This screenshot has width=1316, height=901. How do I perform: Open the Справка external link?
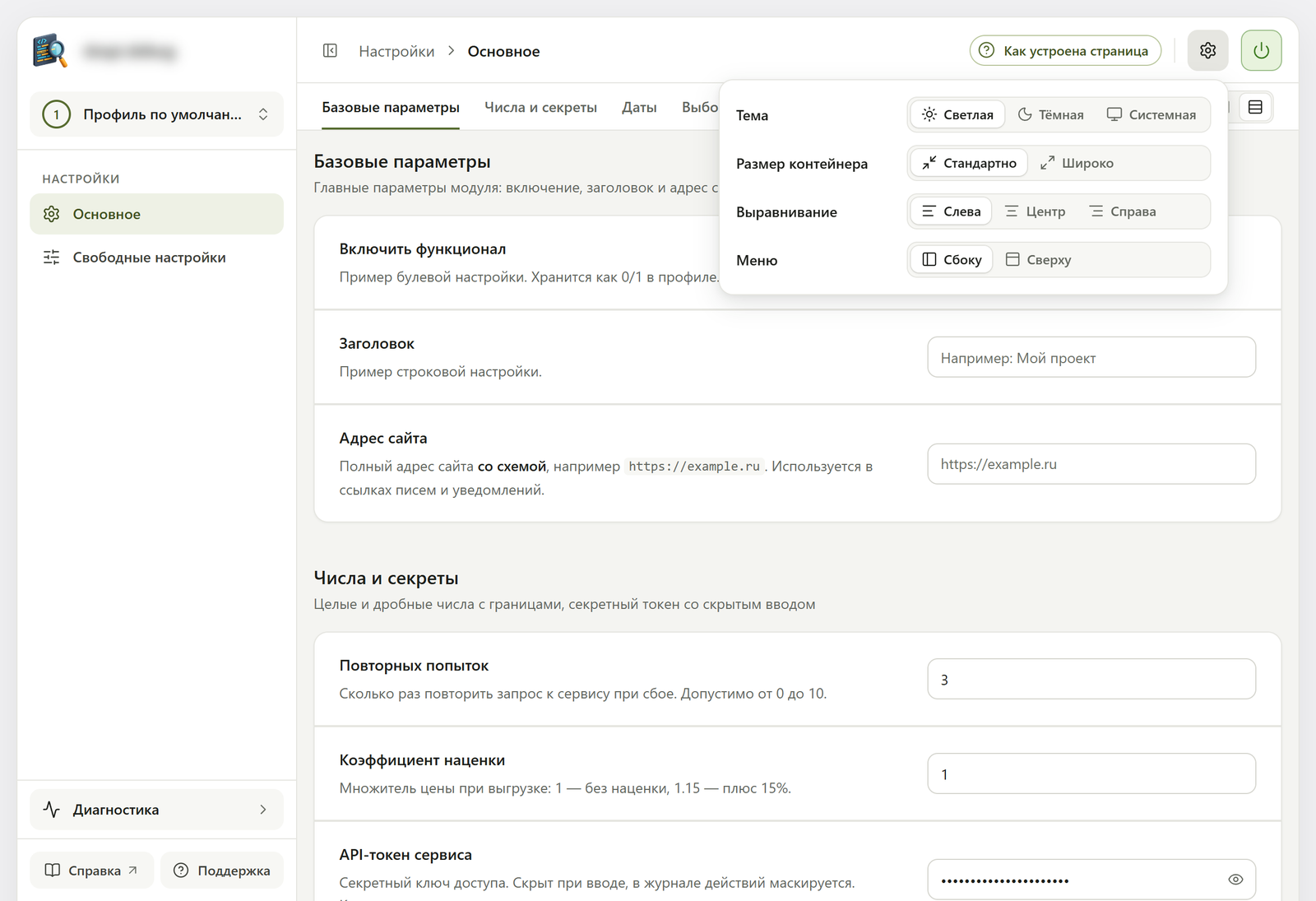[91, 871]
